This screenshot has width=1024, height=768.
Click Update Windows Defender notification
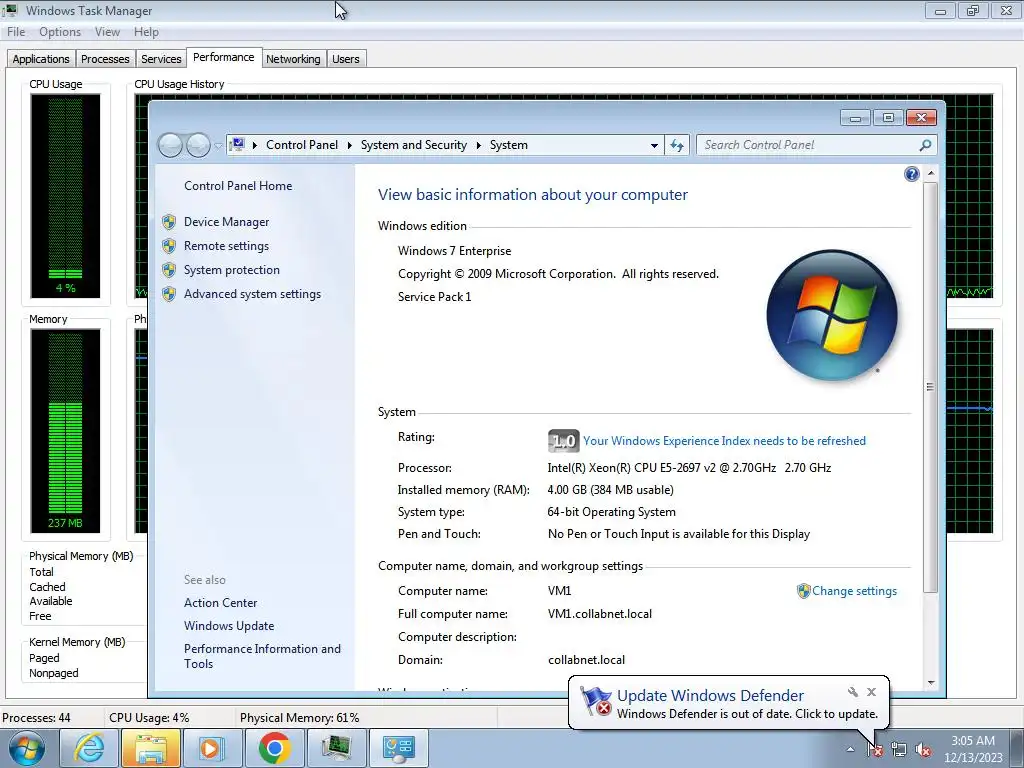point(710,696)
